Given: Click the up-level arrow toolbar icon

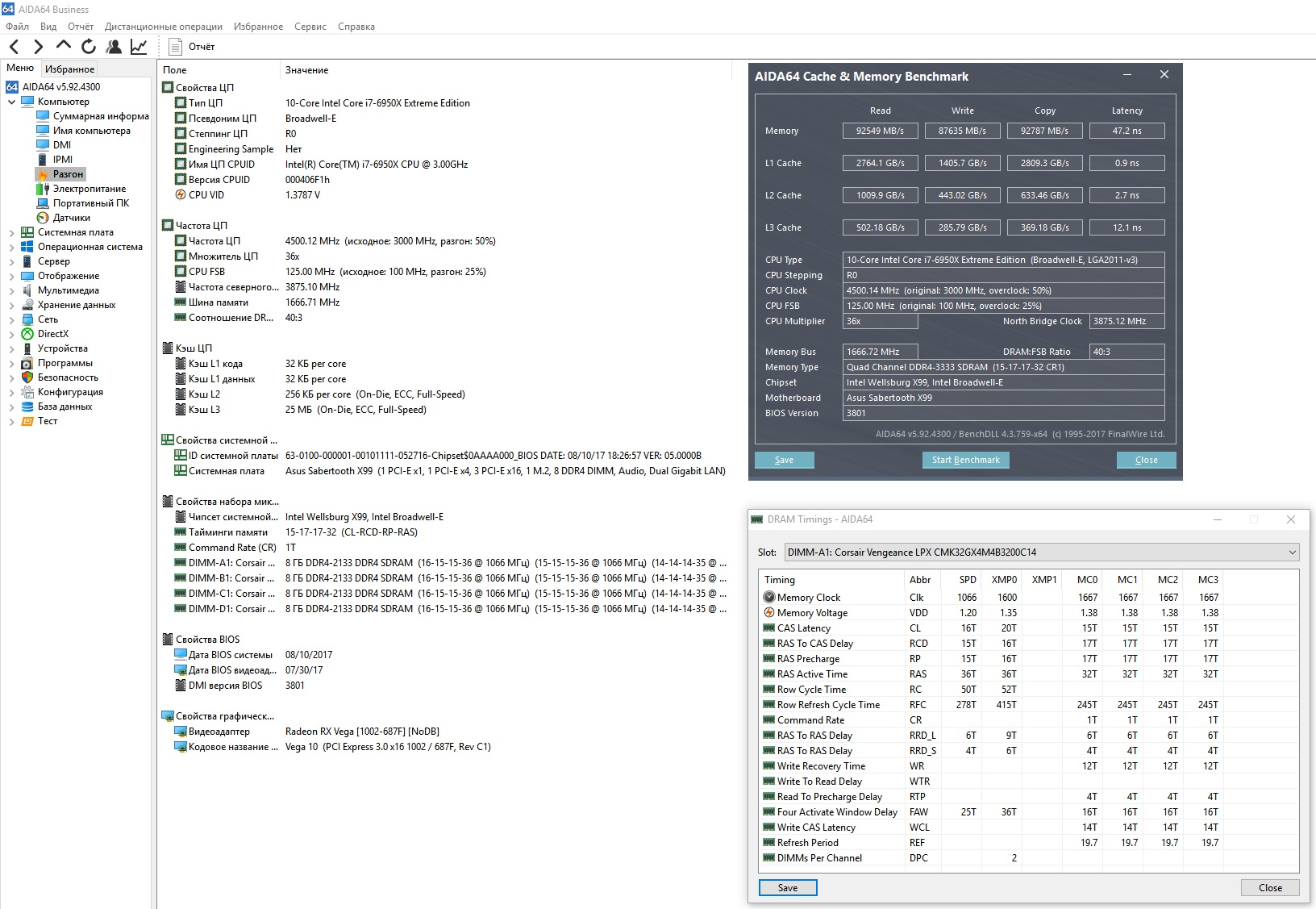Looking at the screenshot, I should (x=64, y=46).
